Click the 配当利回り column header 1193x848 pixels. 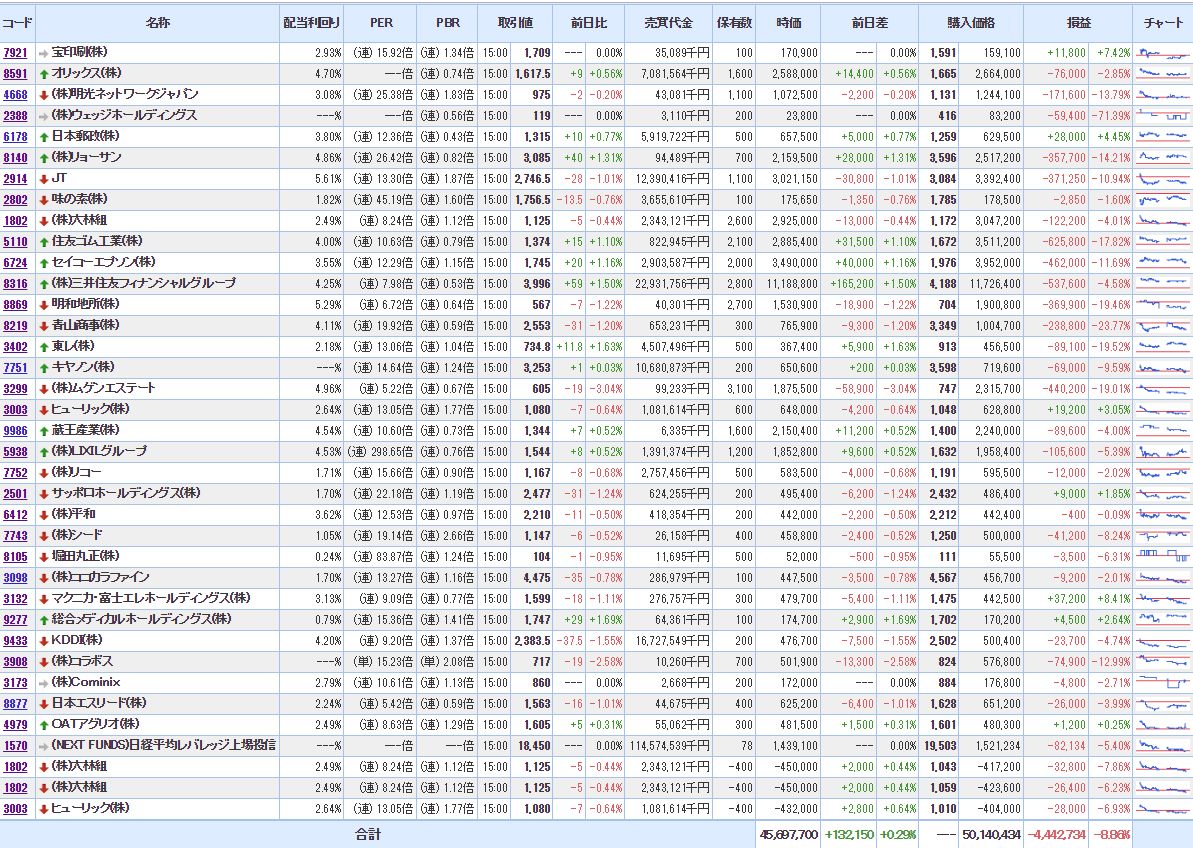click(x=311, y=22)
